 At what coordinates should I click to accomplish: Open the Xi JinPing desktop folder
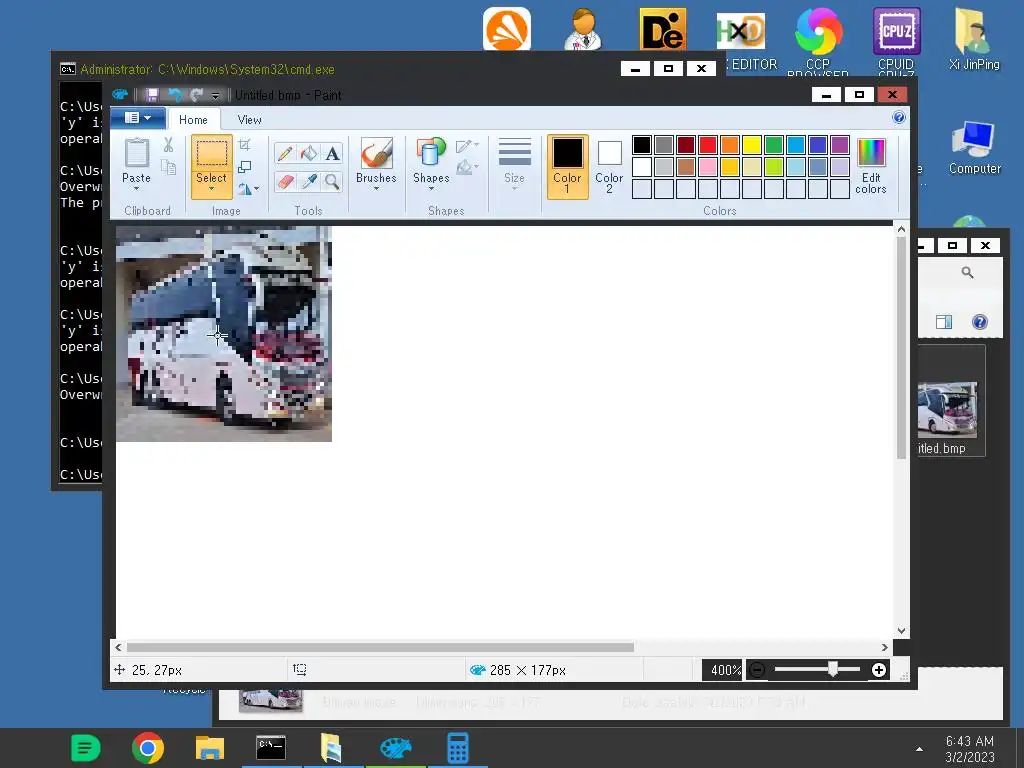[974, 39]
